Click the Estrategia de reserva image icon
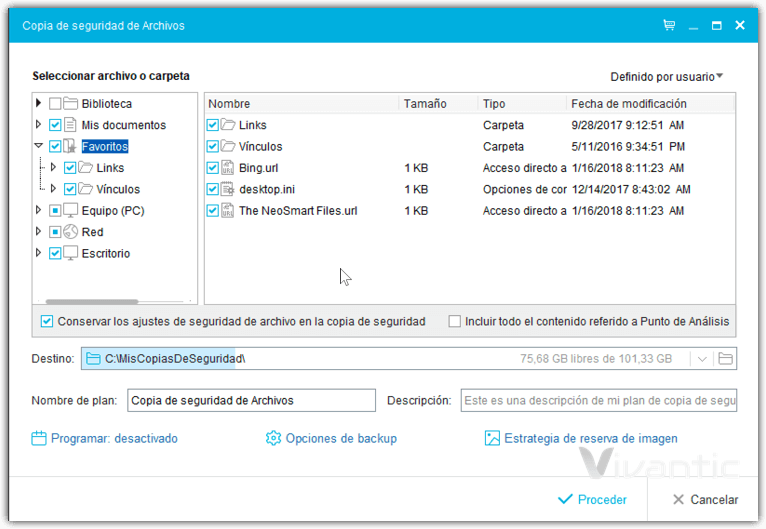This screenshot has width=766, height=529. pyautogui.click(x=492, y=438)
